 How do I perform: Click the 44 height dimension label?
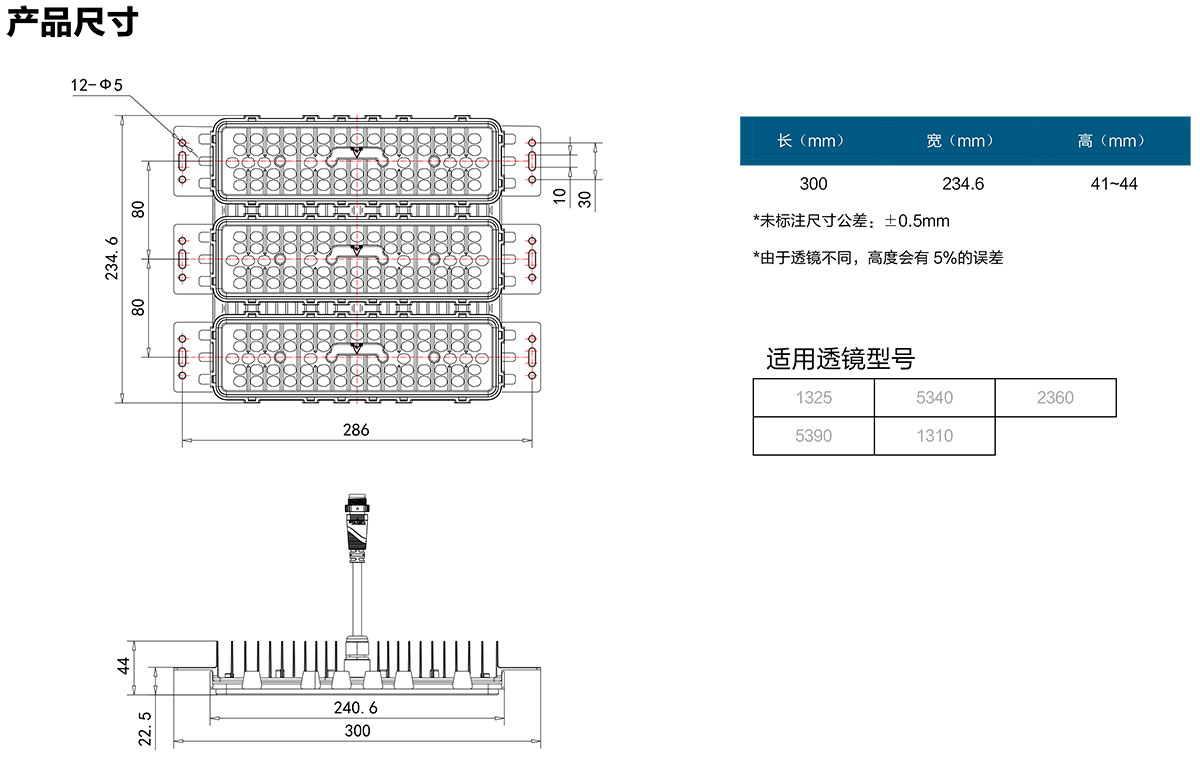(125, 667)
